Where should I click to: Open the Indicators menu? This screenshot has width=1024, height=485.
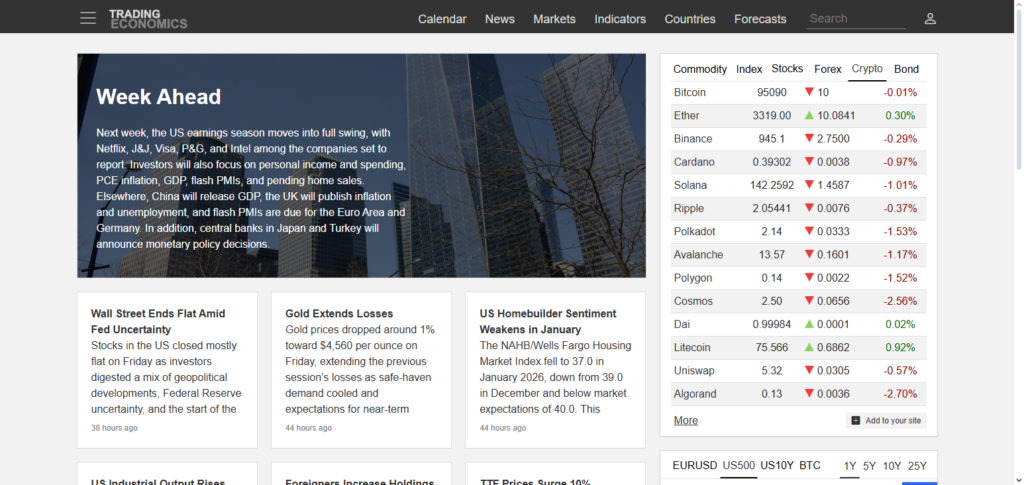pyautogui.click(x=620, y=19)
